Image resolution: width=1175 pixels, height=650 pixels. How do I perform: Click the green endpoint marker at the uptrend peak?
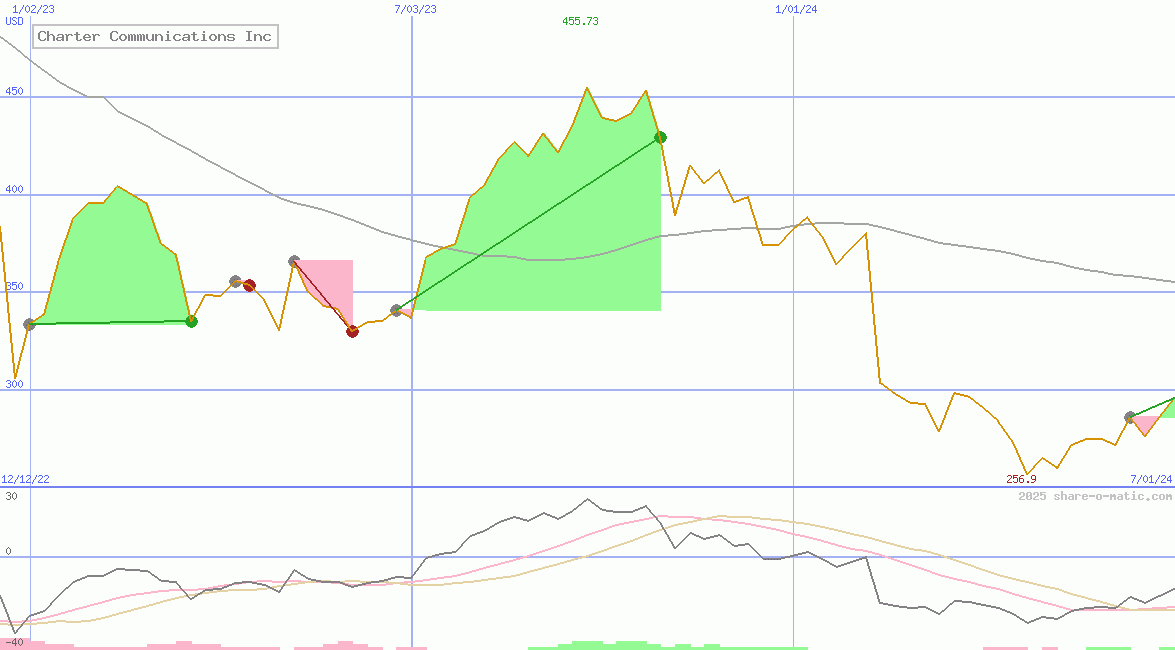[x=660, y=138]
